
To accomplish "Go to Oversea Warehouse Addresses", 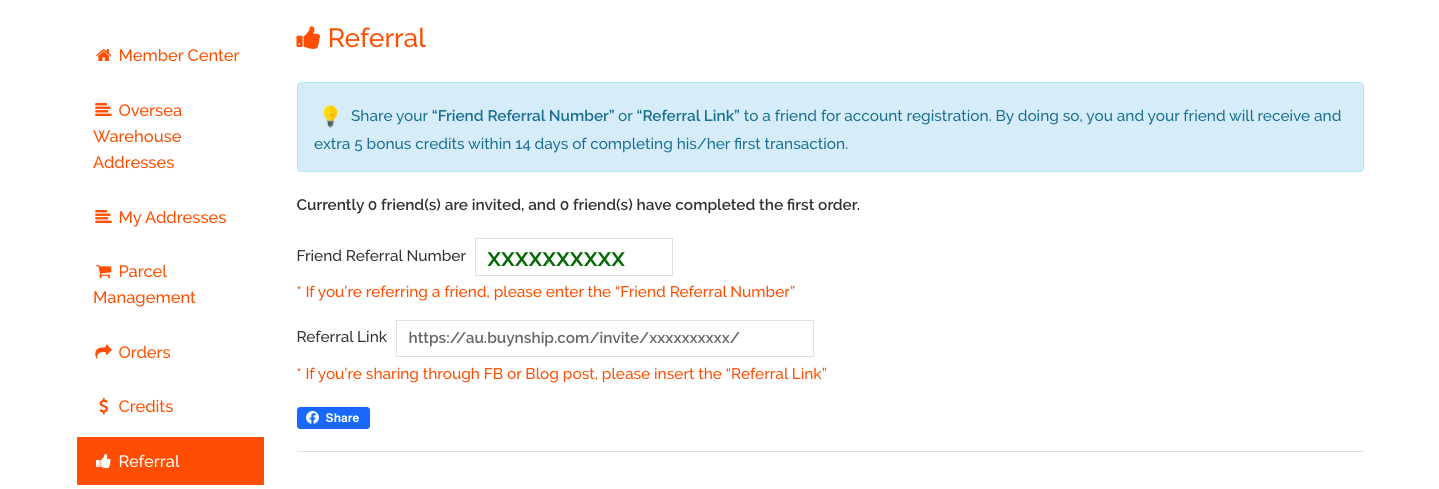I will tap(137, 136).
